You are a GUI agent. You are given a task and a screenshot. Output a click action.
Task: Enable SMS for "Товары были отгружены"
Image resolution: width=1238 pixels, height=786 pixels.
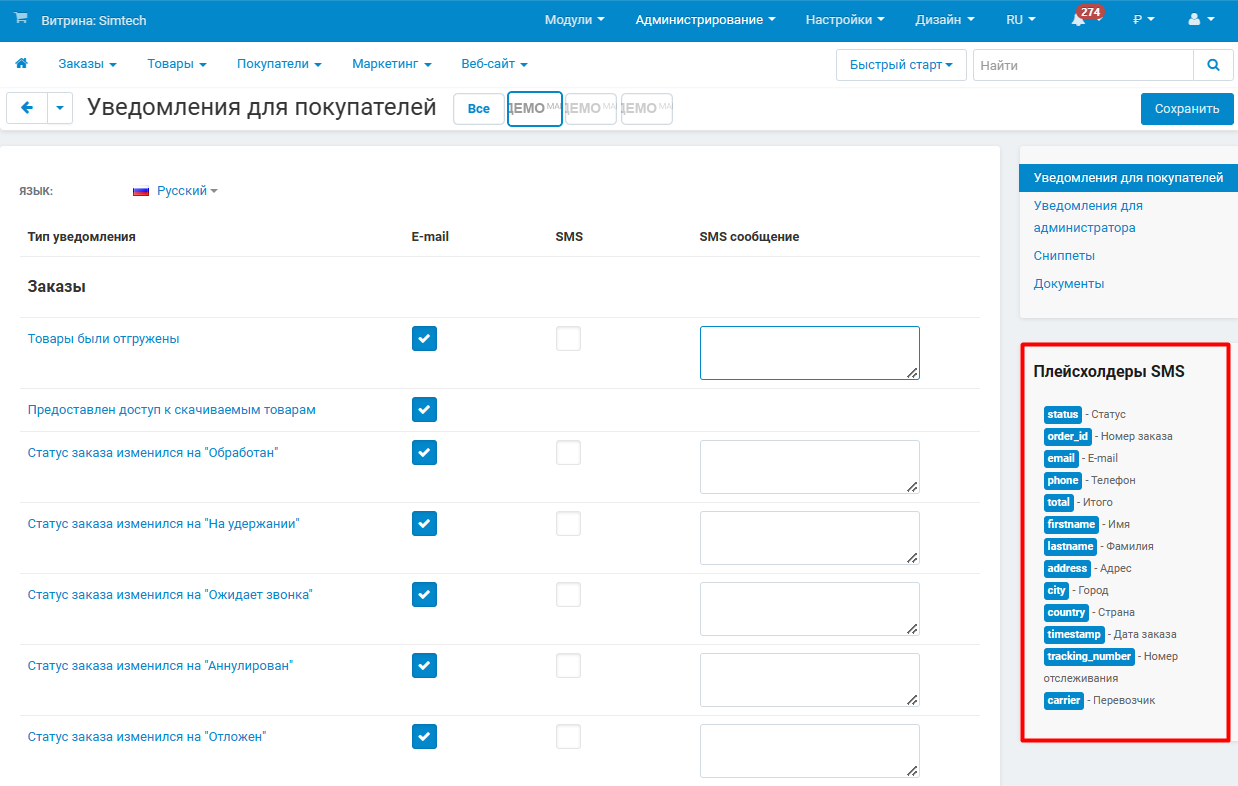coord(568,339)
